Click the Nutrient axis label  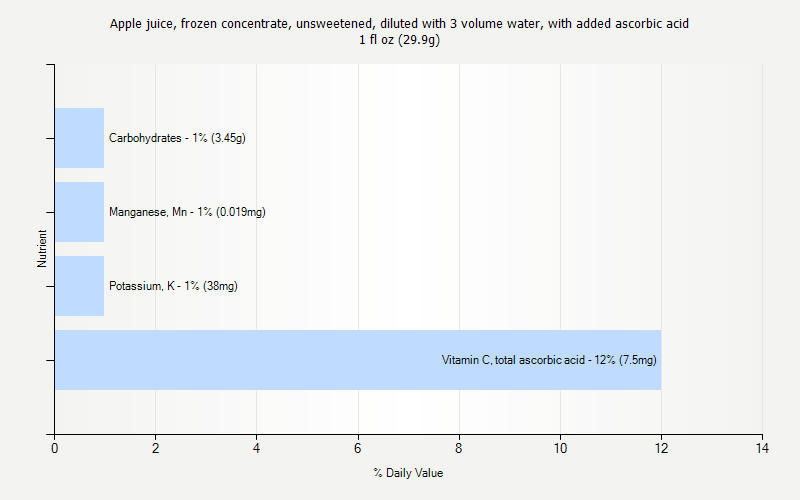pyautogui.click(x=42, y=248)
